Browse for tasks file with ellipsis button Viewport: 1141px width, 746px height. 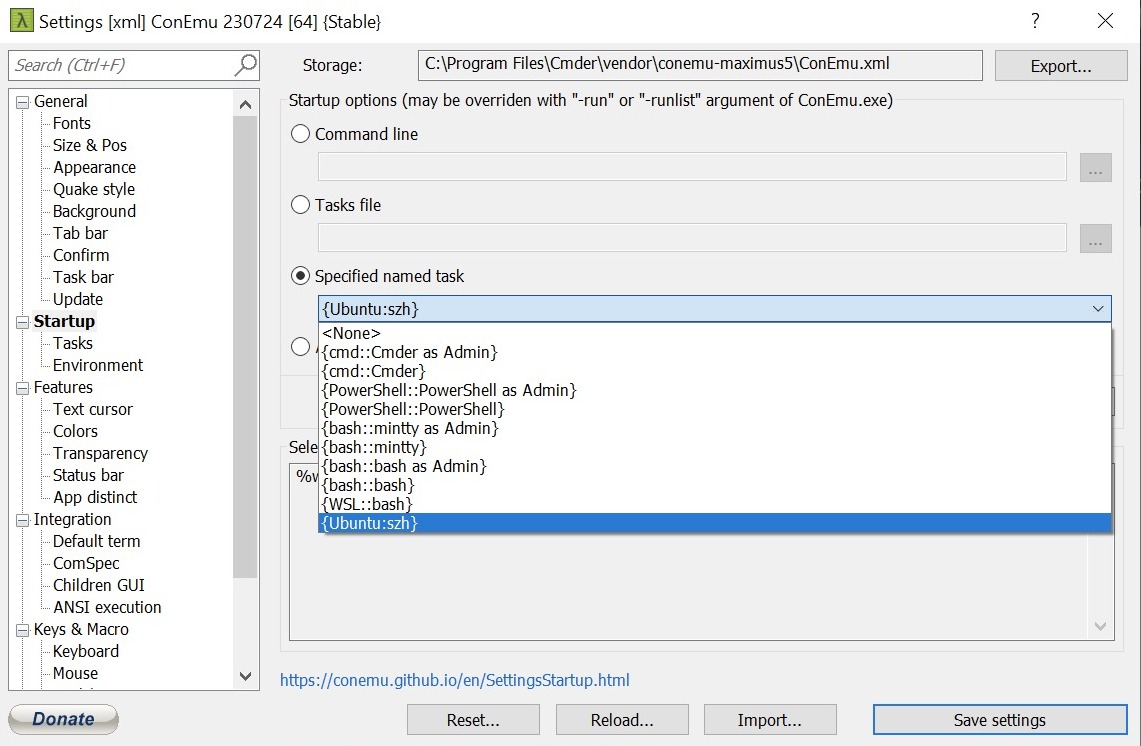1095,238
